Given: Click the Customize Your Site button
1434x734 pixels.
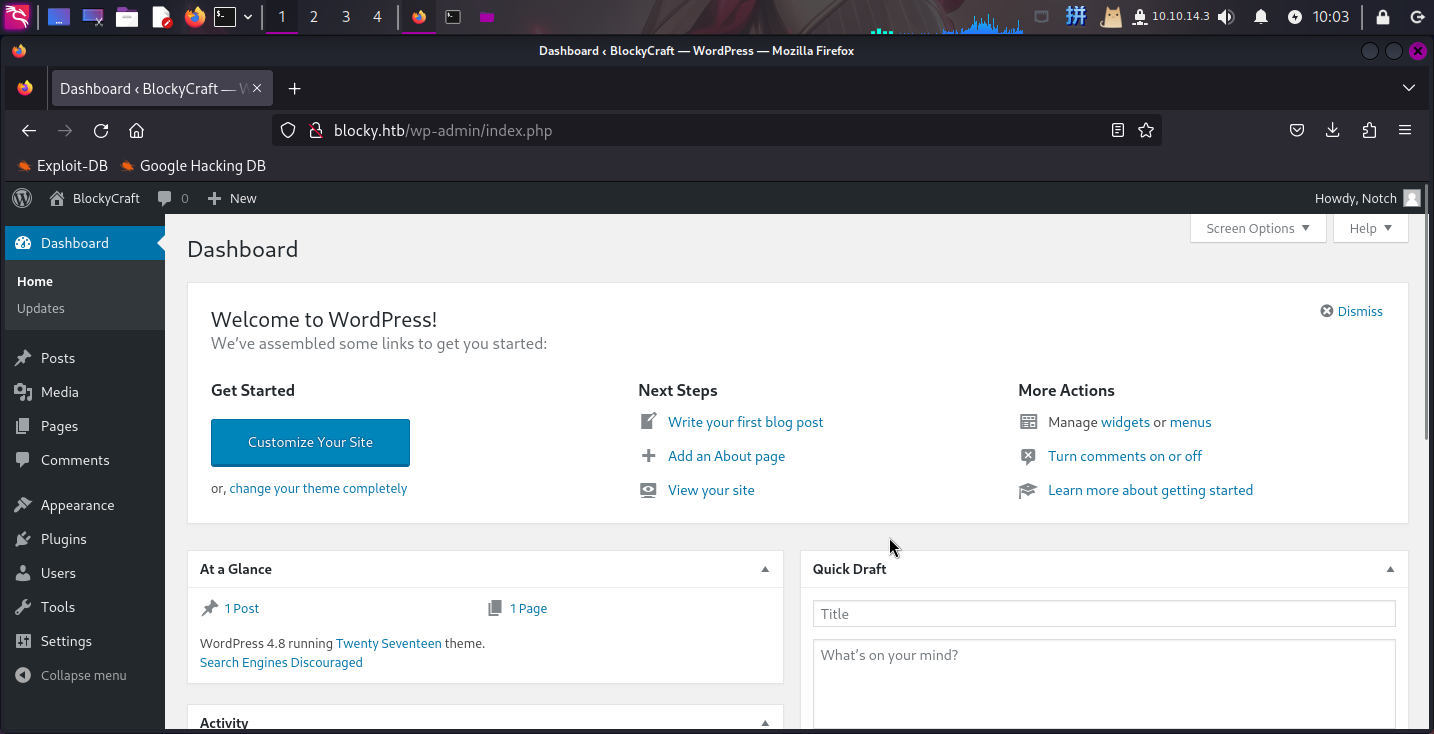Looking at the screenshot, I should (x=310, y=442).
